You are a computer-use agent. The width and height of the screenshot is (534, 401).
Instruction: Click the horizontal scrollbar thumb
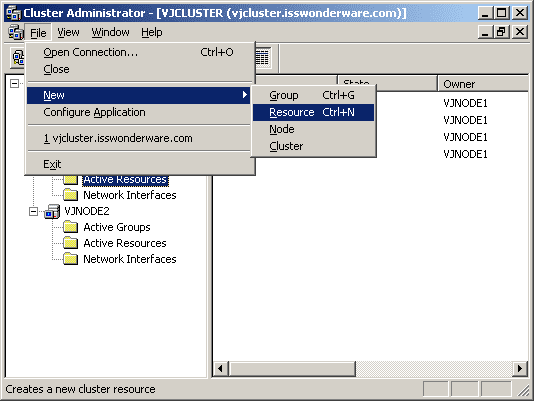click(x=293, y=369)
